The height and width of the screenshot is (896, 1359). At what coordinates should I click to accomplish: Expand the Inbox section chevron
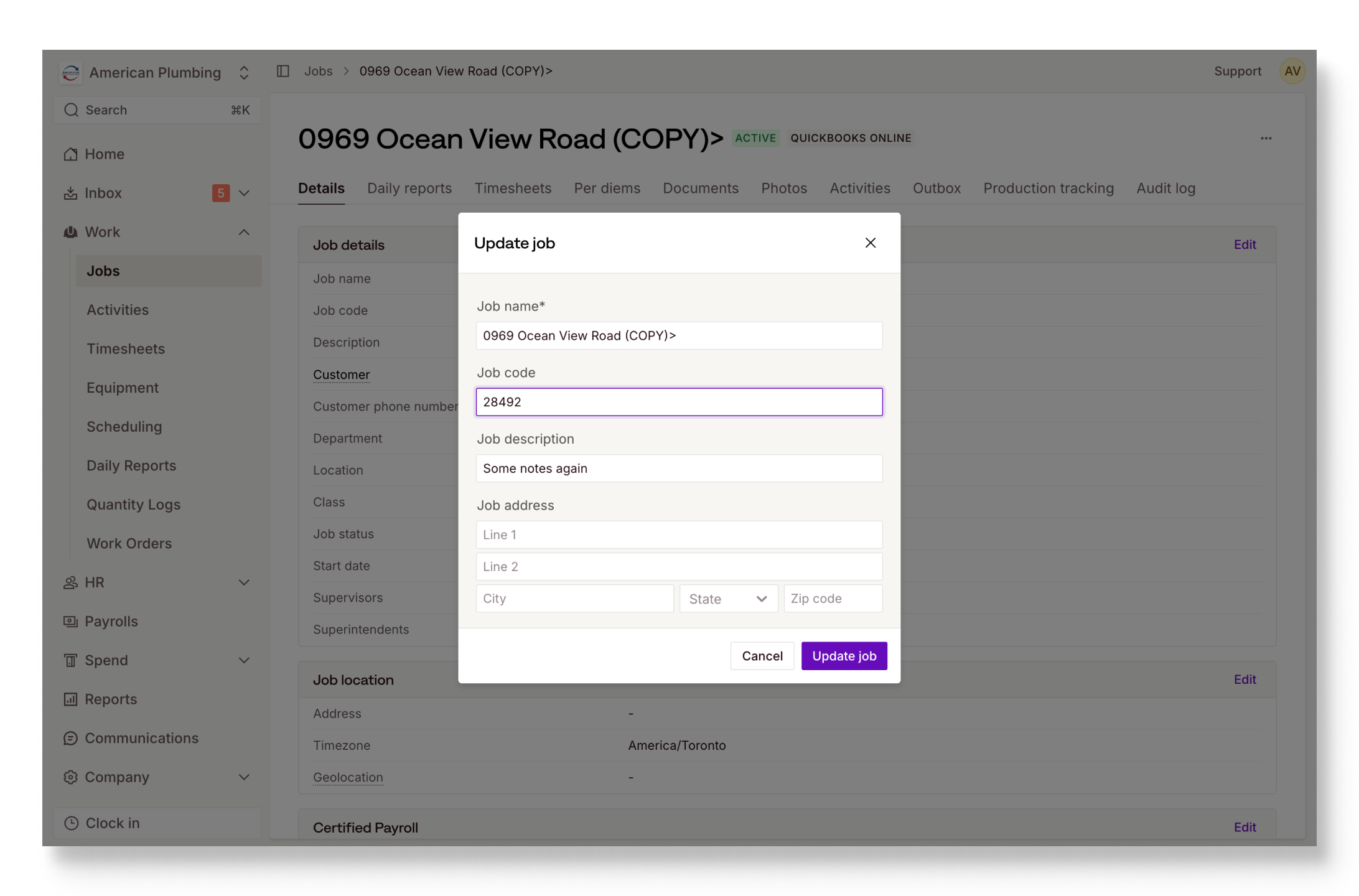[x=244, y=193]
